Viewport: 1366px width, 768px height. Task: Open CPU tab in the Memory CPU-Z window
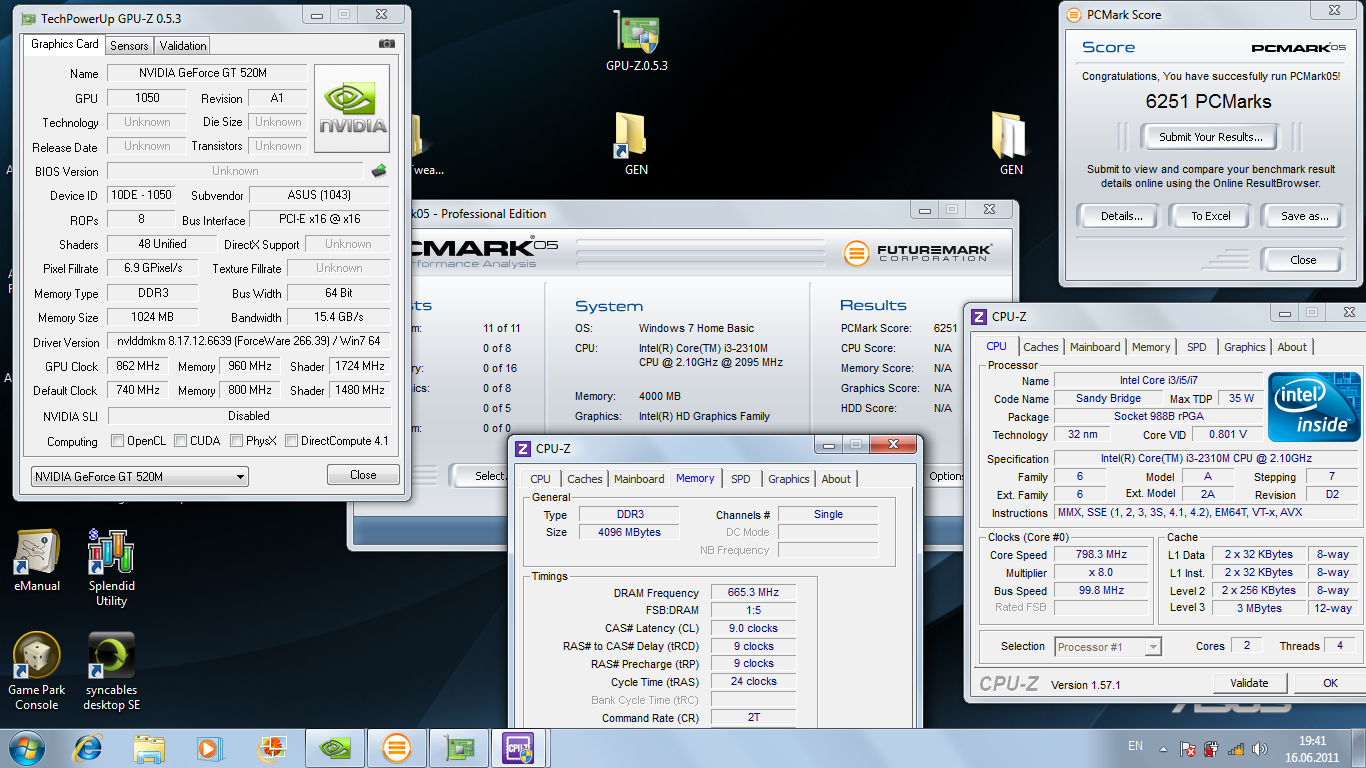pyautogui.click(x=540, y=479)
